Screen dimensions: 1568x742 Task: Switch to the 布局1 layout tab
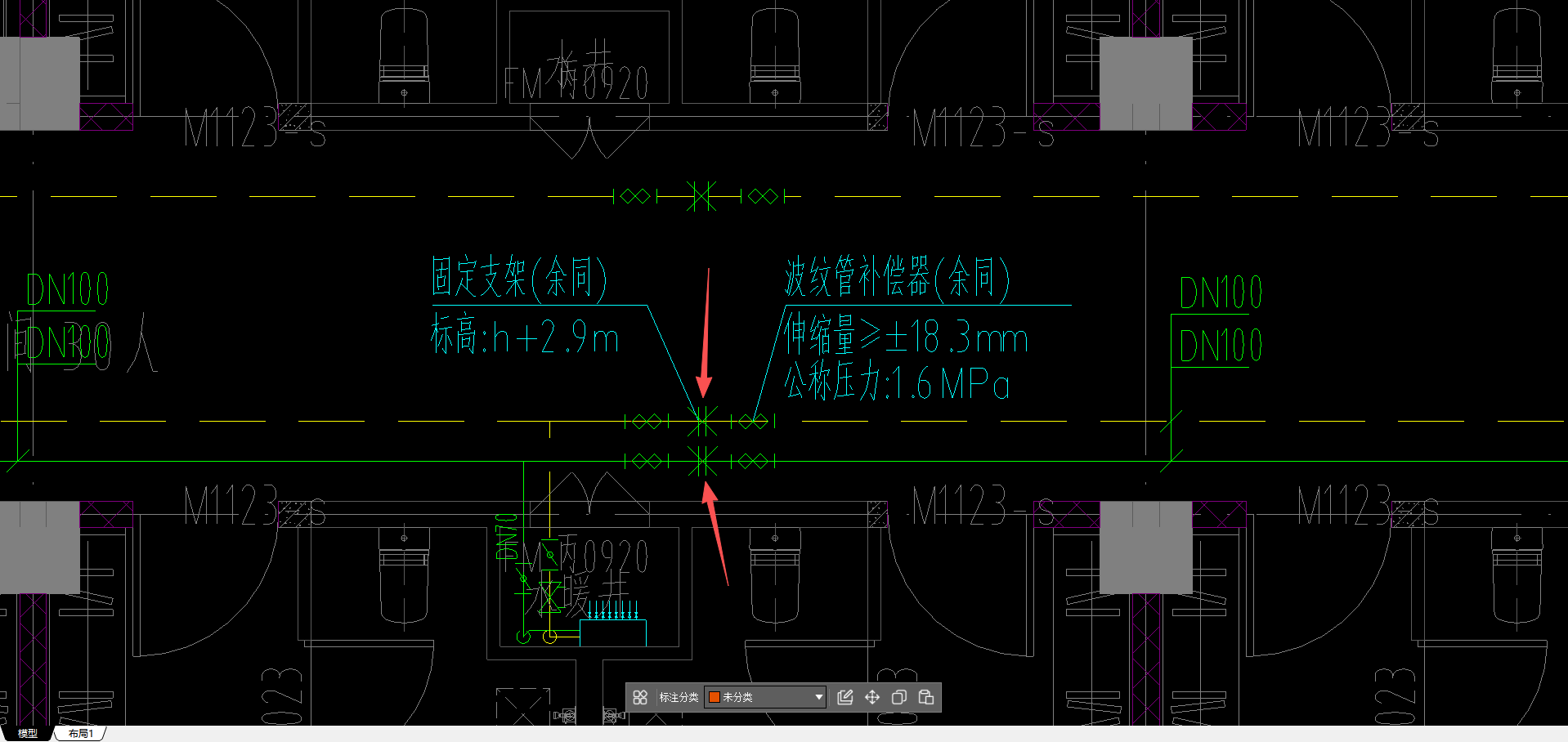pos(80,734)
